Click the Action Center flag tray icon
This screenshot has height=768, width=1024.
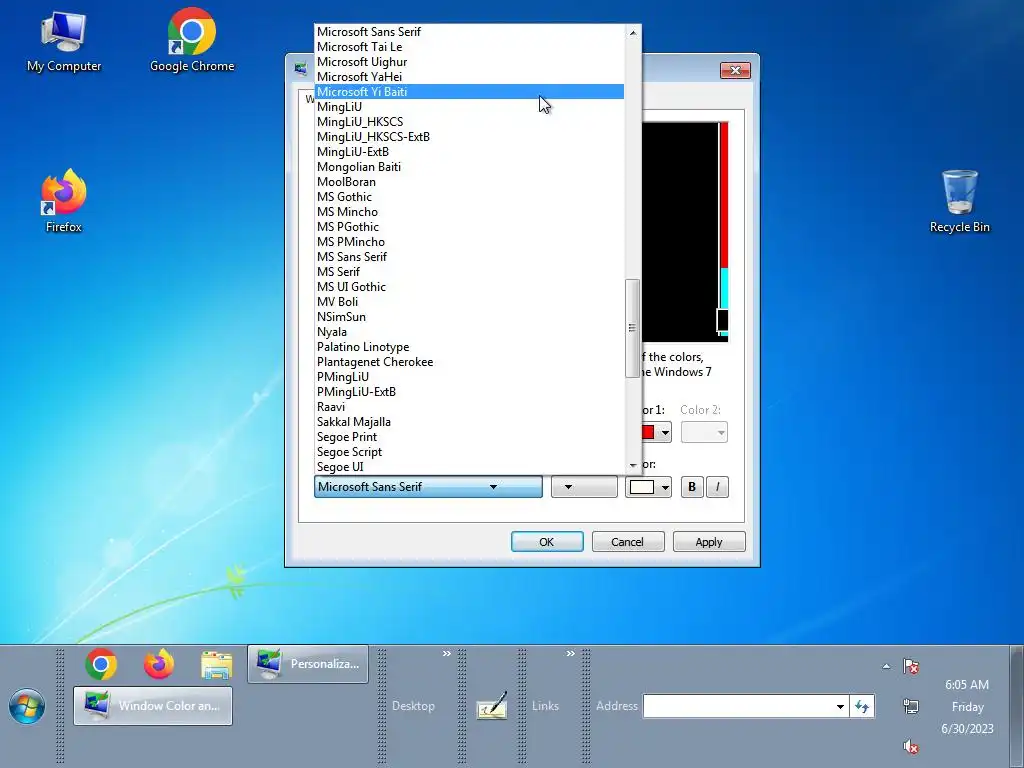click(x=911, y=666)
